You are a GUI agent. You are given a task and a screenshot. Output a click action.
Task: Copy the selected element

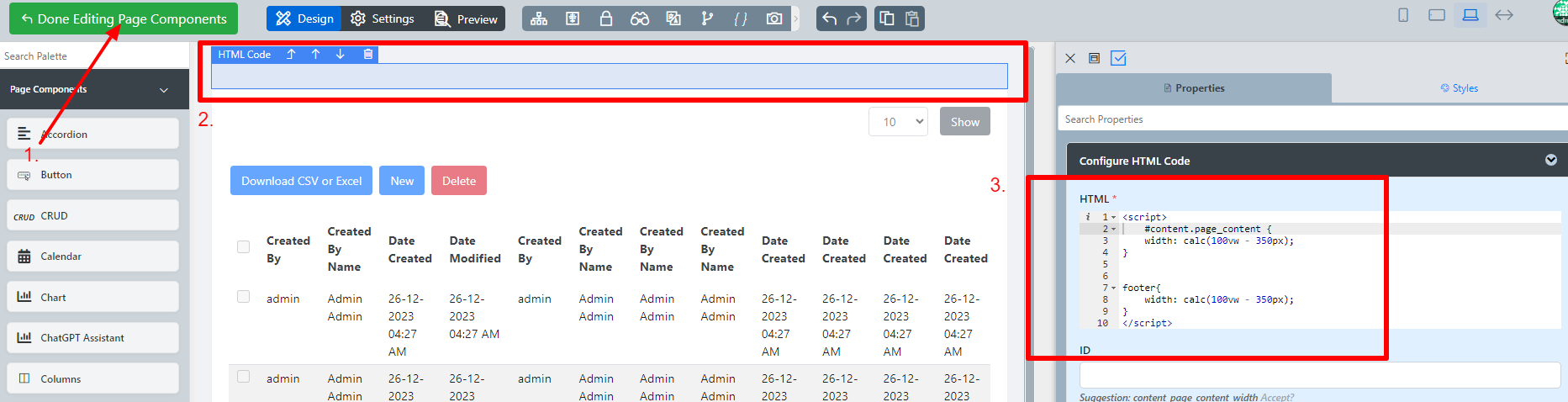[887, 19]
